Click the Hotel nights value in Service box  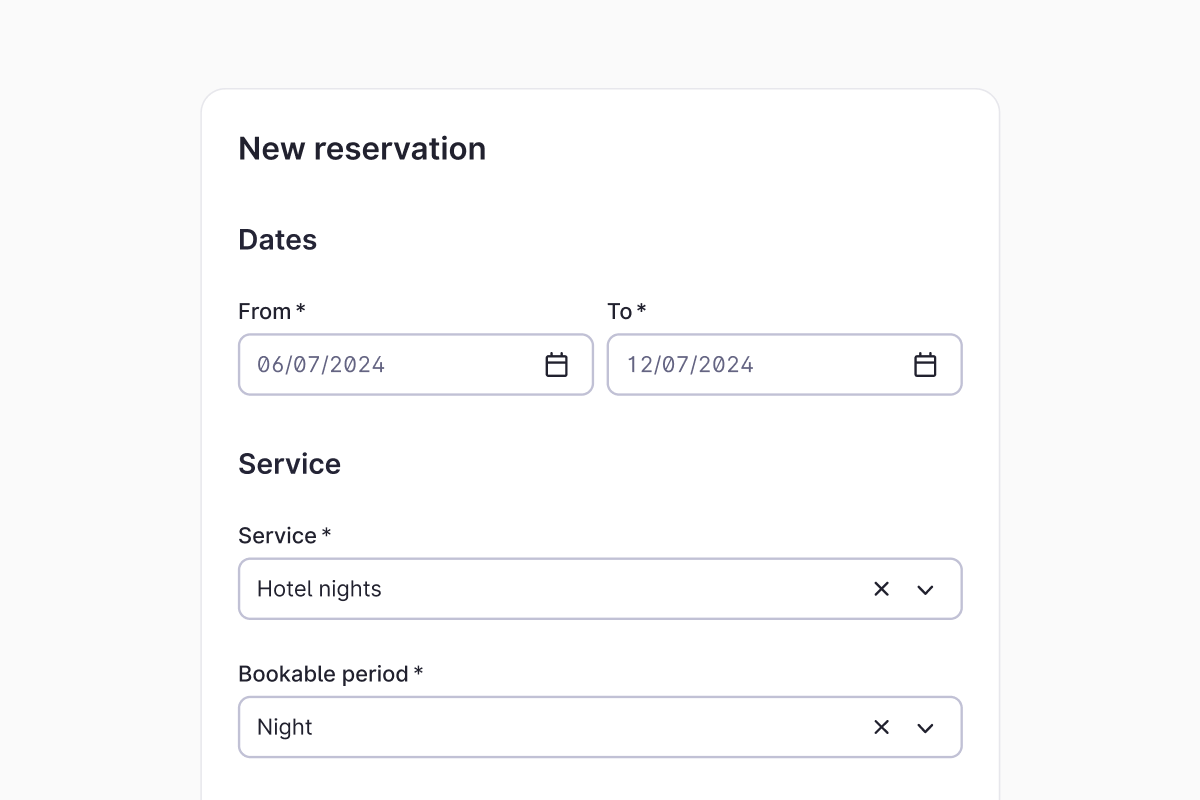[x=319, y=589]
